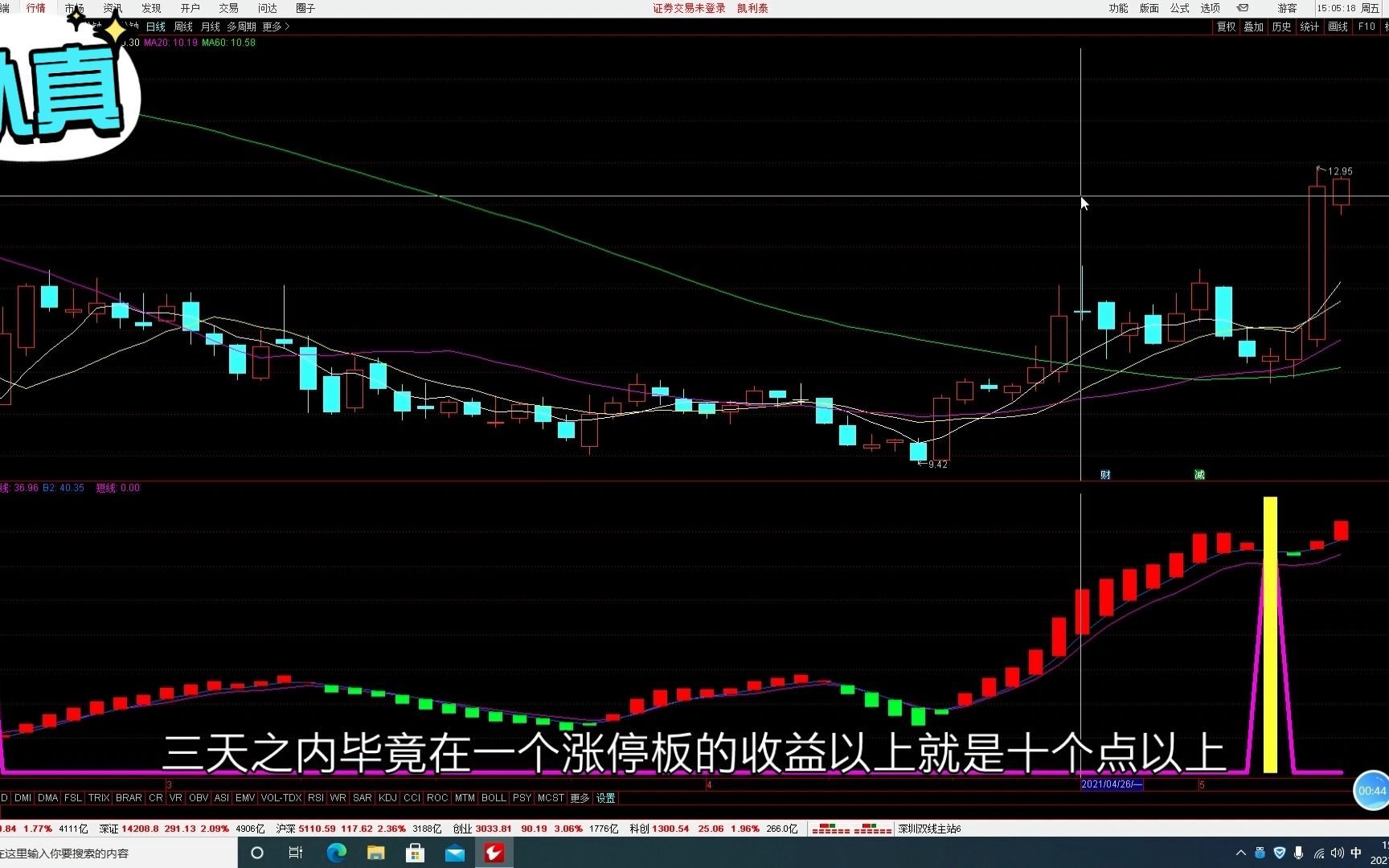Click the Windows search input field
1389x868 pixels.
click(x=113, y=855)
